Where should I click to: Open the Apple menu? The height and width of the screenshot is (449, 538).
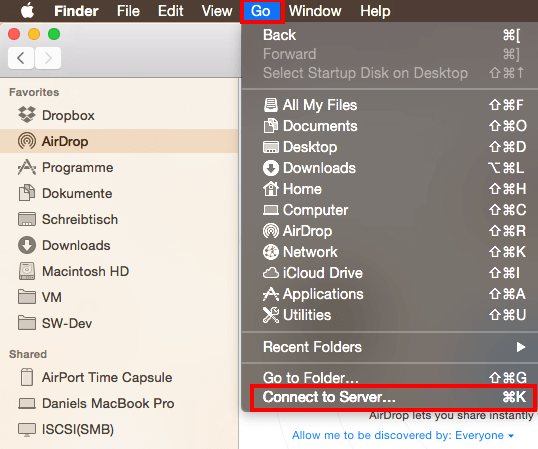click(27, 11)
